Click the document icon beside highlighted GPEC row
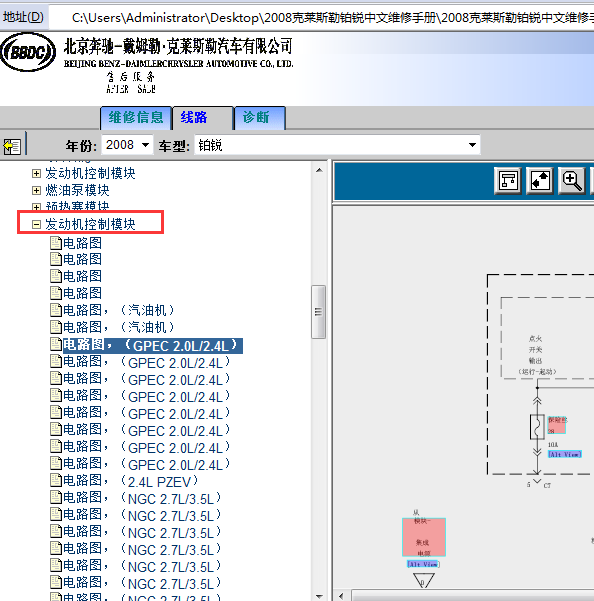The image size is (594, 601). [x=56, y=345]
